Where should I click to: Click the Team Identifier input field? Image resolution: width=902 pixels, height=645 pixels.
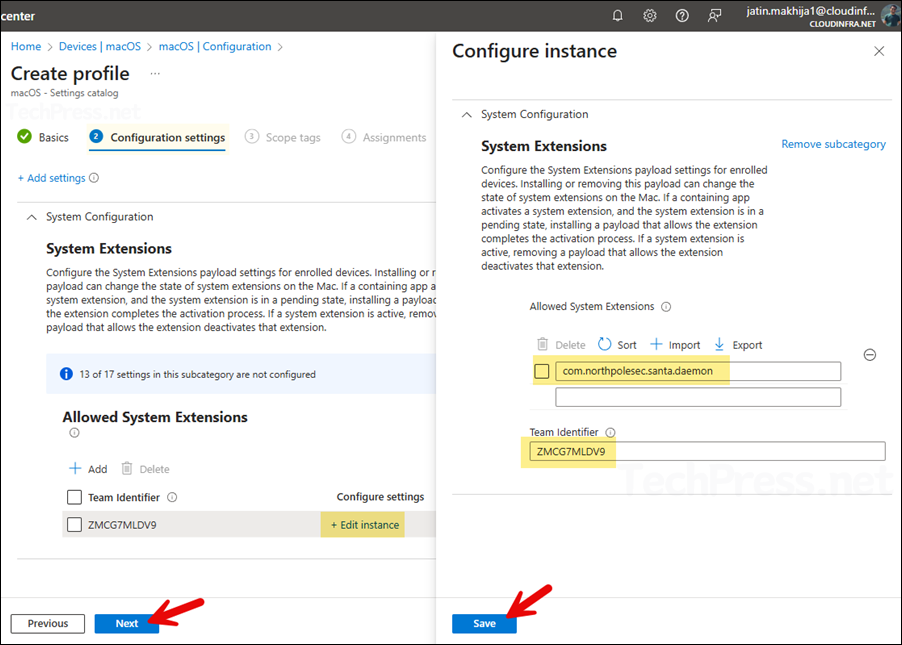(708, 451)
